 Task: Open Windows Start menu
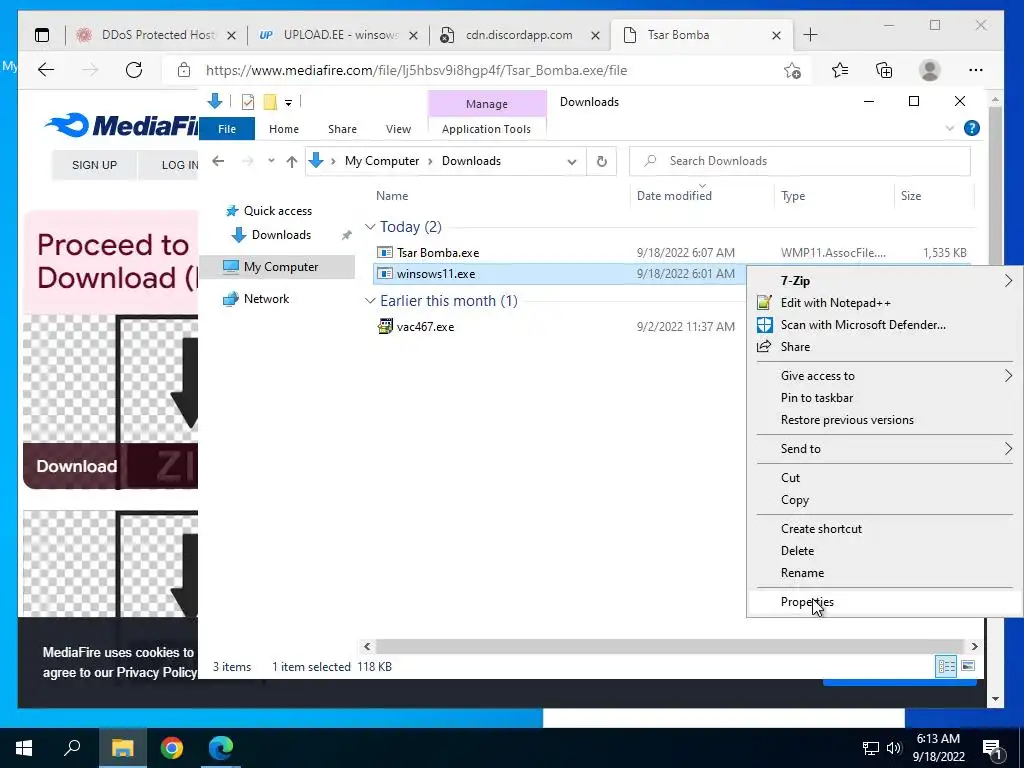(24, 748)
